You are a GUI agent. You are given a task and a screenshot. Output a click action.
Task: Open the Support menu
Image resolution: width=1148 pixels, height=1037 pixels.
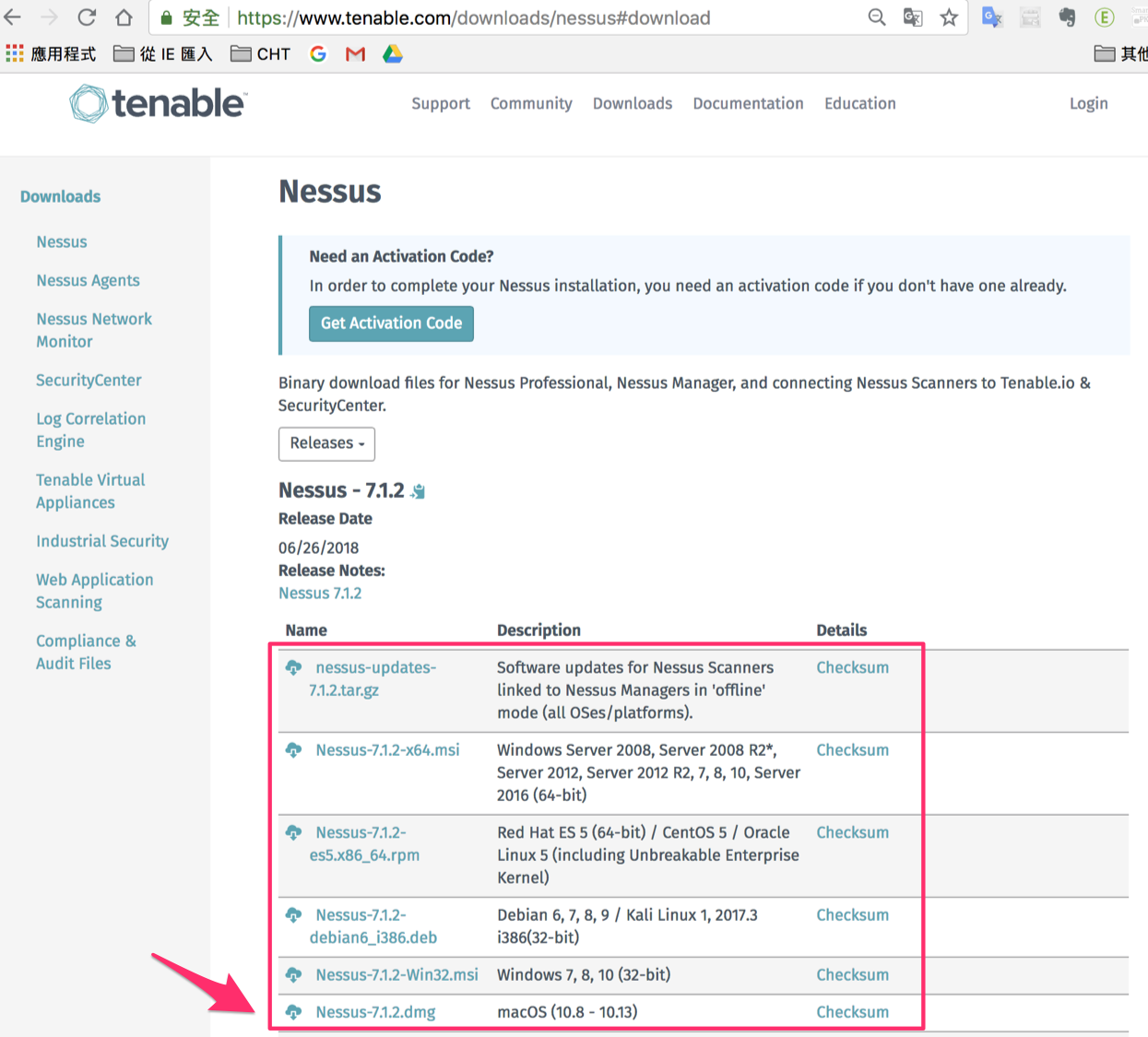[441, 103]
